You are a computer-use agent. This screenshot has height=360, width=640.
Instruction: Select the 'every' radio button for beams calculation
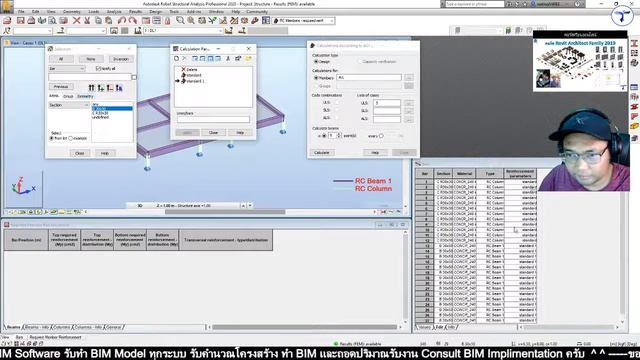tap(381, 136)
